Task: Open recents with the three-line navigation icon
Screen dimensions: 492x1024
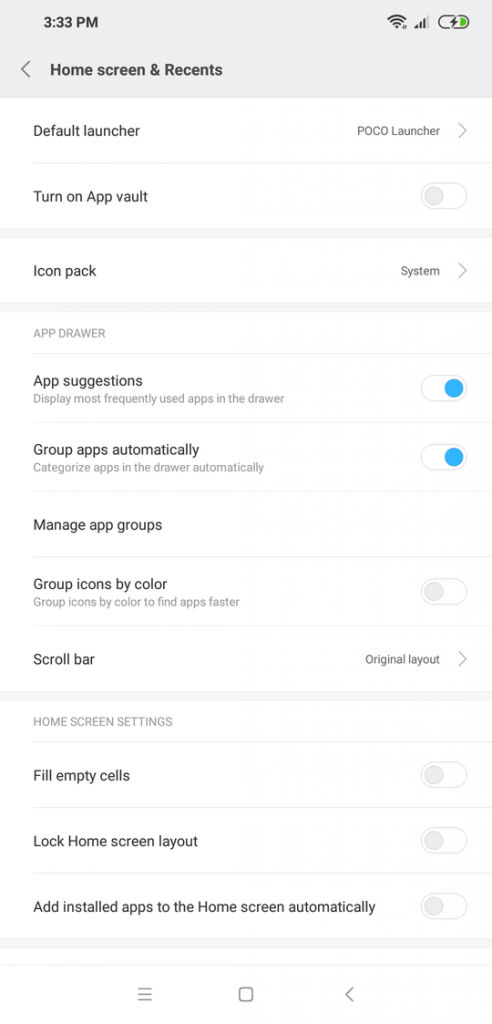Action: coord(144,994)
